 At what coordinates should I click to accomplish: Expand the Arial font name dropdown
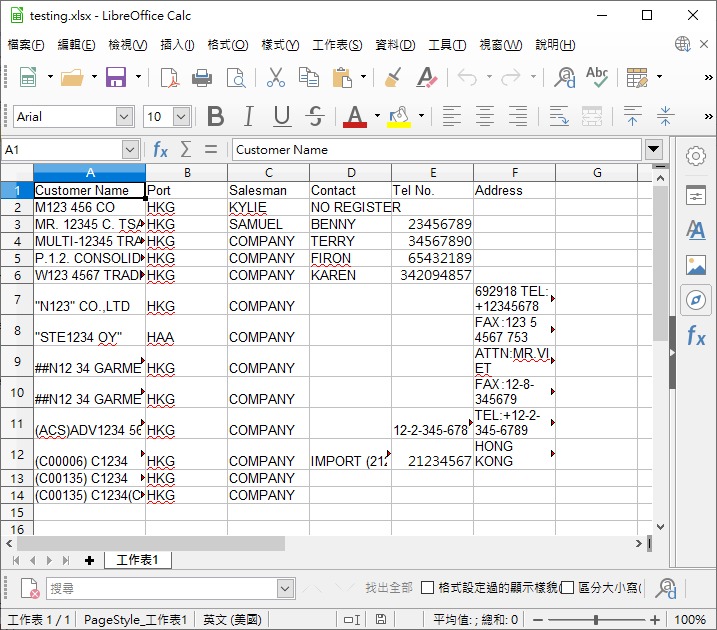coord(124,117)
